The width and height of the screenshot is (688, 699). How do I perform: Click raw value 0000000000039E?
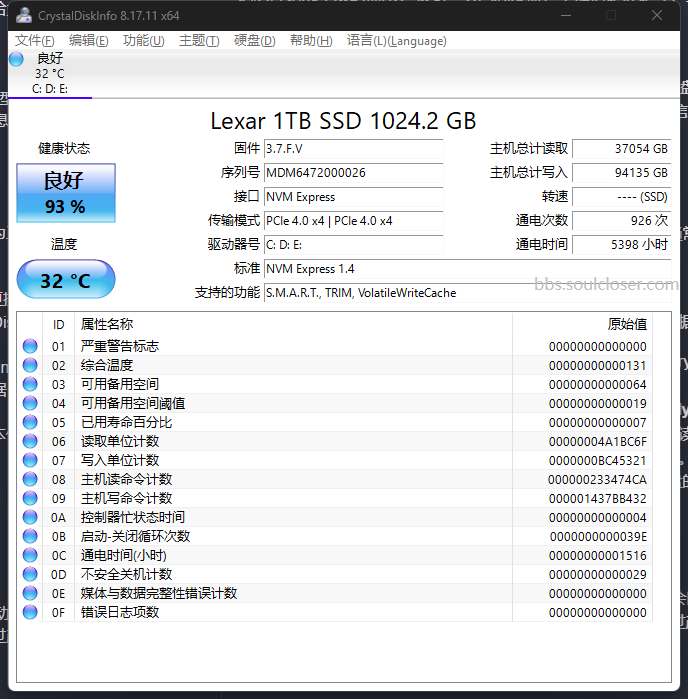tap(598, 537)
